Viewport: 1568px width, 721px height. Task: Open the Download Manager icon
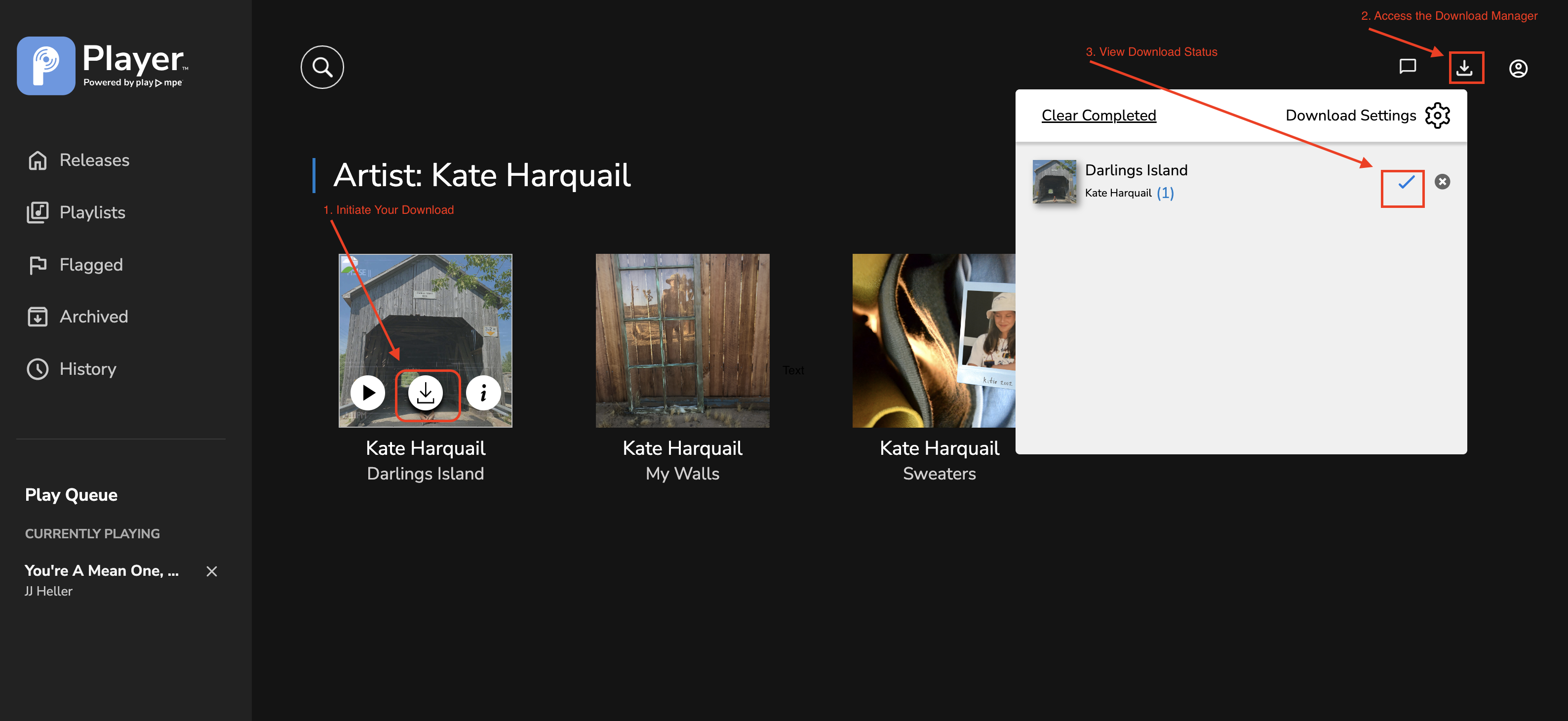click(x=1464, y=68)
